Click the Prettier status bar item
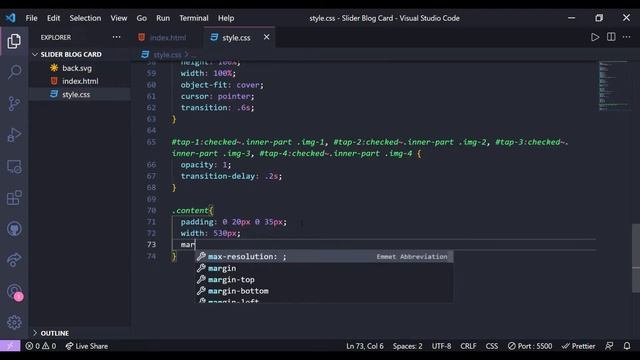Viewport: 640px width, 360px height. (578, 346)
